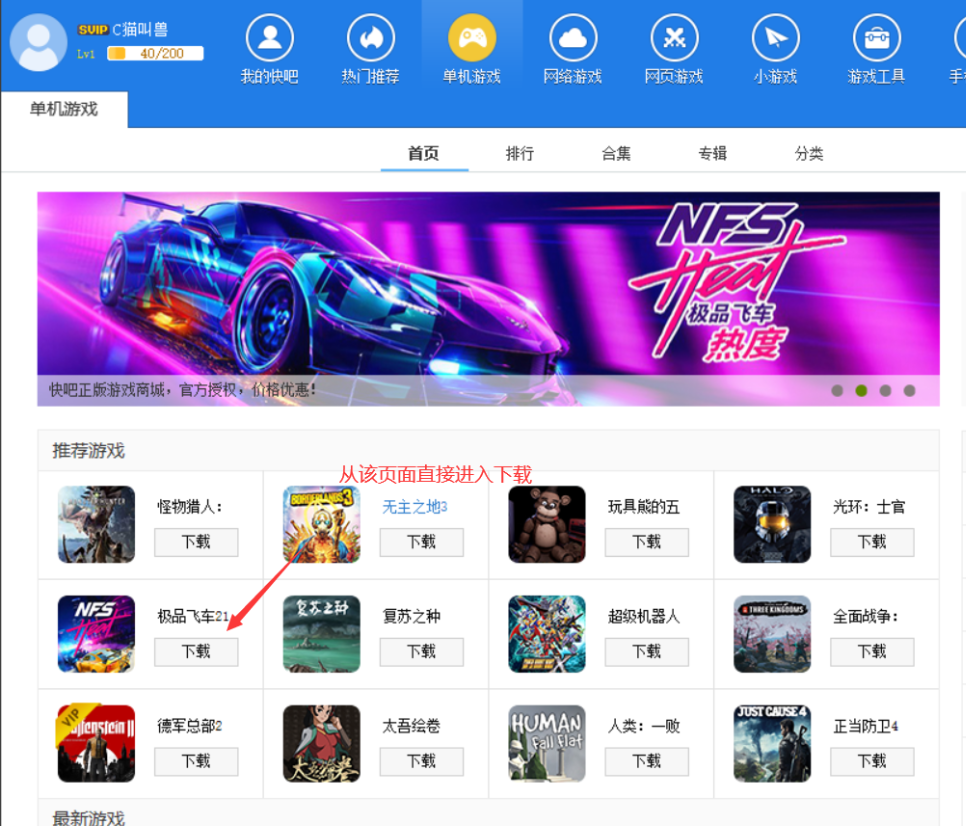The image size is (966, 826).
Task: Download 玩具熊的五 game
Action: pyautogui.click(x=647, y=542)
